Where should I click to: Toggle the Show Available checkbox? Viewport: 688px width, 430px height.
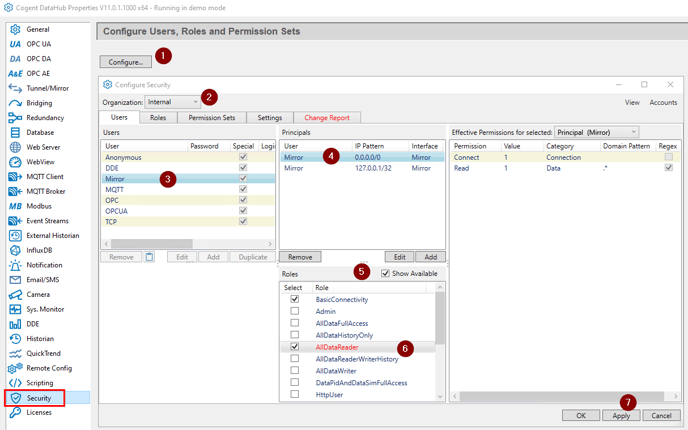coord(385,274)
